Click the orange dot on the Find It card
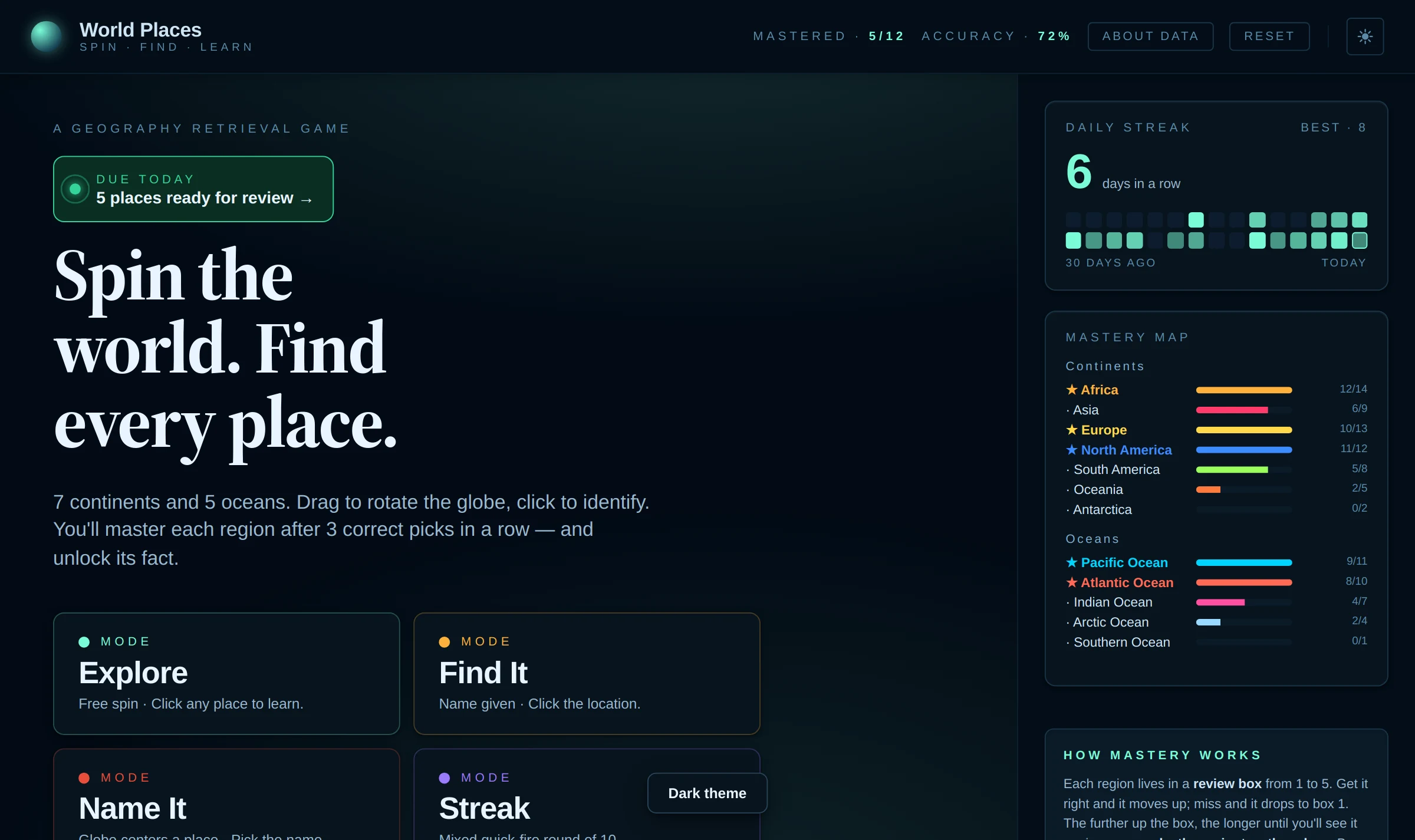 [x=445, y=642]
